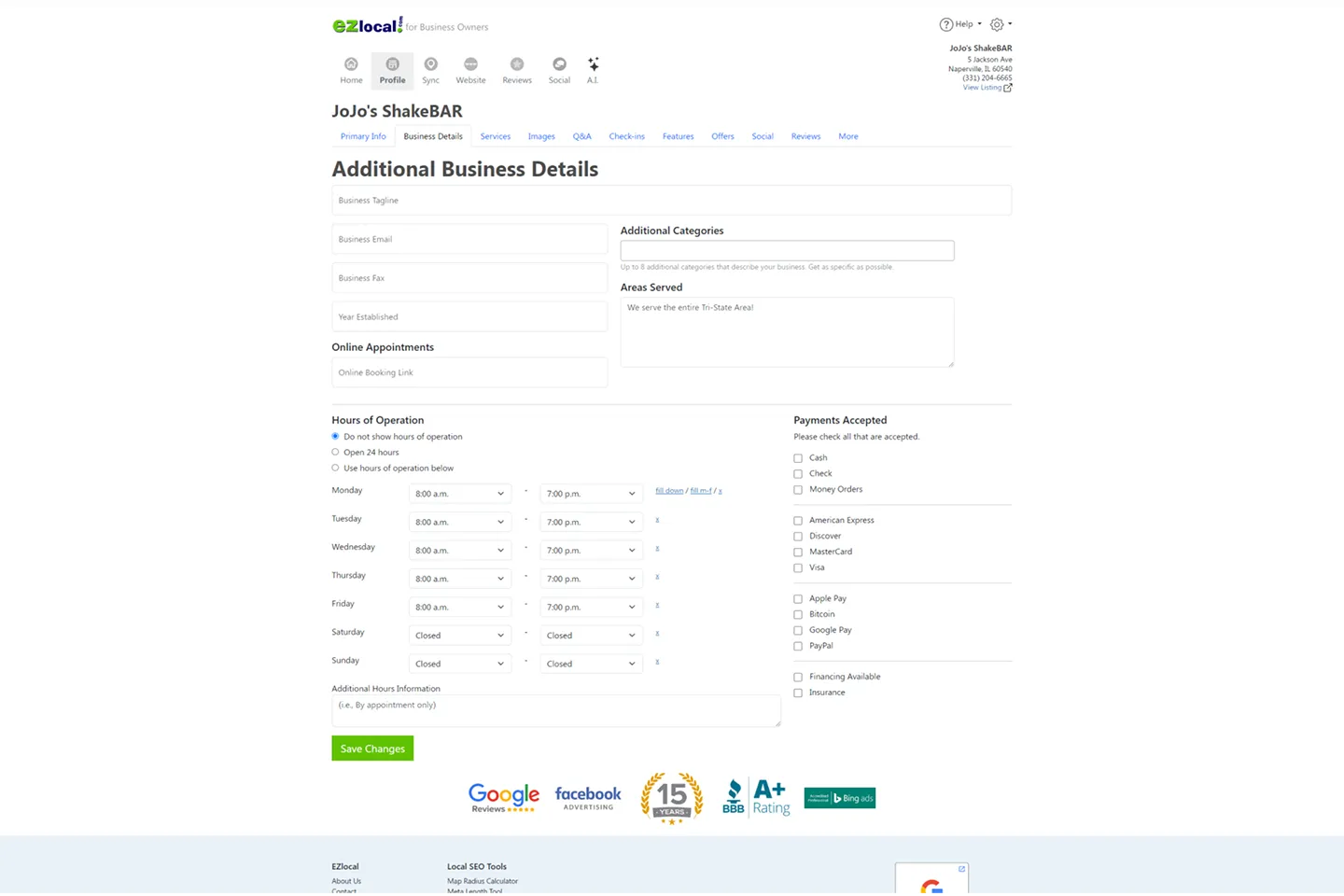1344x896 pixels.
Task: Switch to the Primary Info tab
Action: tap(363, 136)
